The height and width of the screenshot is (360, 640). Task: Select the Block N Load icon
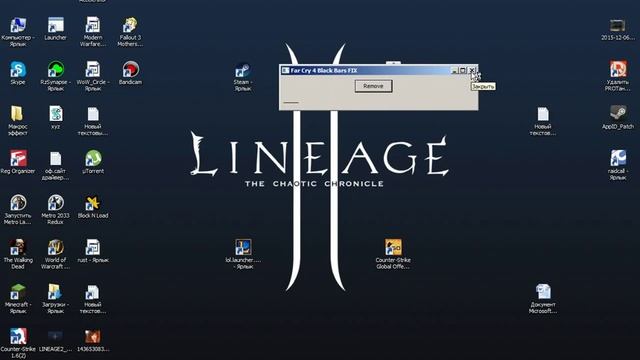[93, 203]
